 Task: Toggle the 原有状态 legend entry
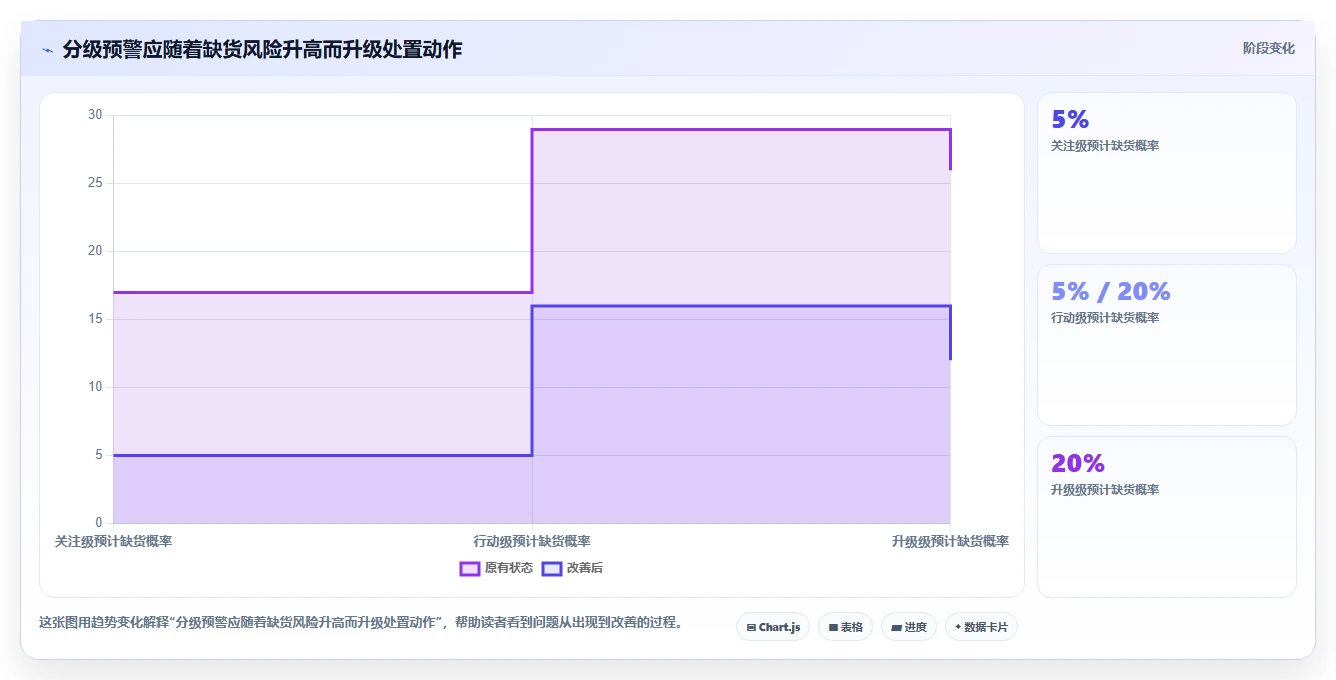[x=496, y=568]
